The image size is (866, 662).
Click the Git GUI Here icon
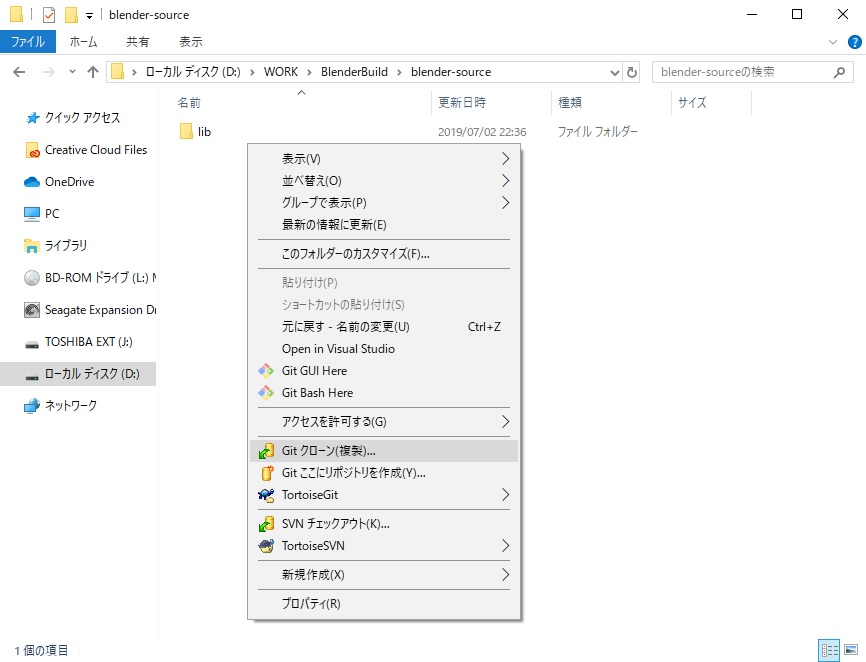(x=266, y=370)
